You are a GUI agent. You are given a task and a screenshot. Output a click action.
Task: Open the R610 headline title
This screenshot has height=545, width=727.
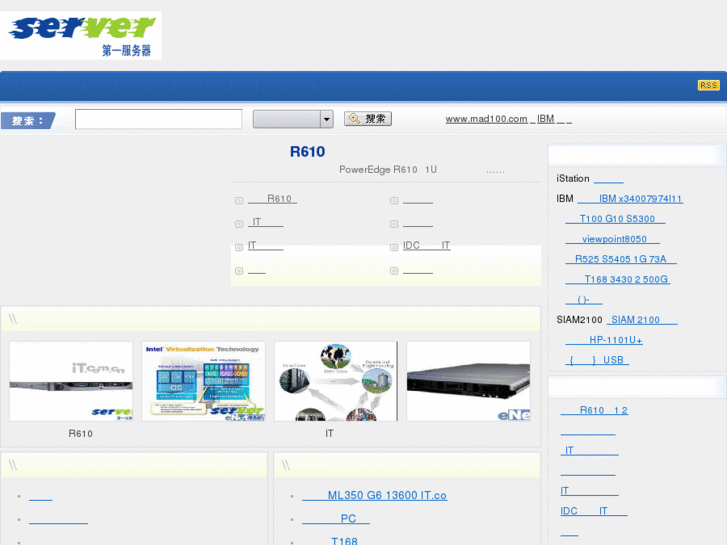point(307,152)
